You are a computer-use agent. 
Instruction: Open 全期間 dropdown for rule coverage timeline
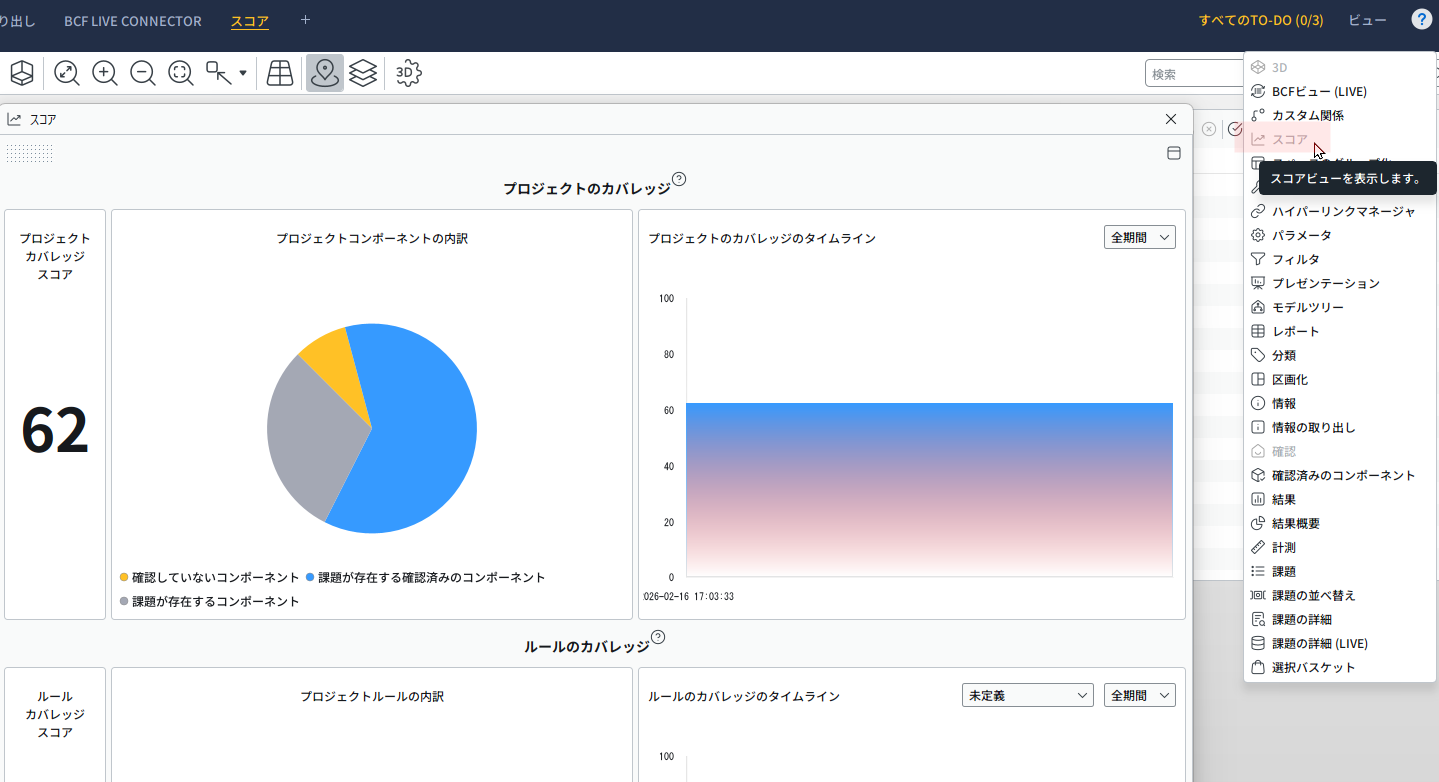pos(1140,695)
